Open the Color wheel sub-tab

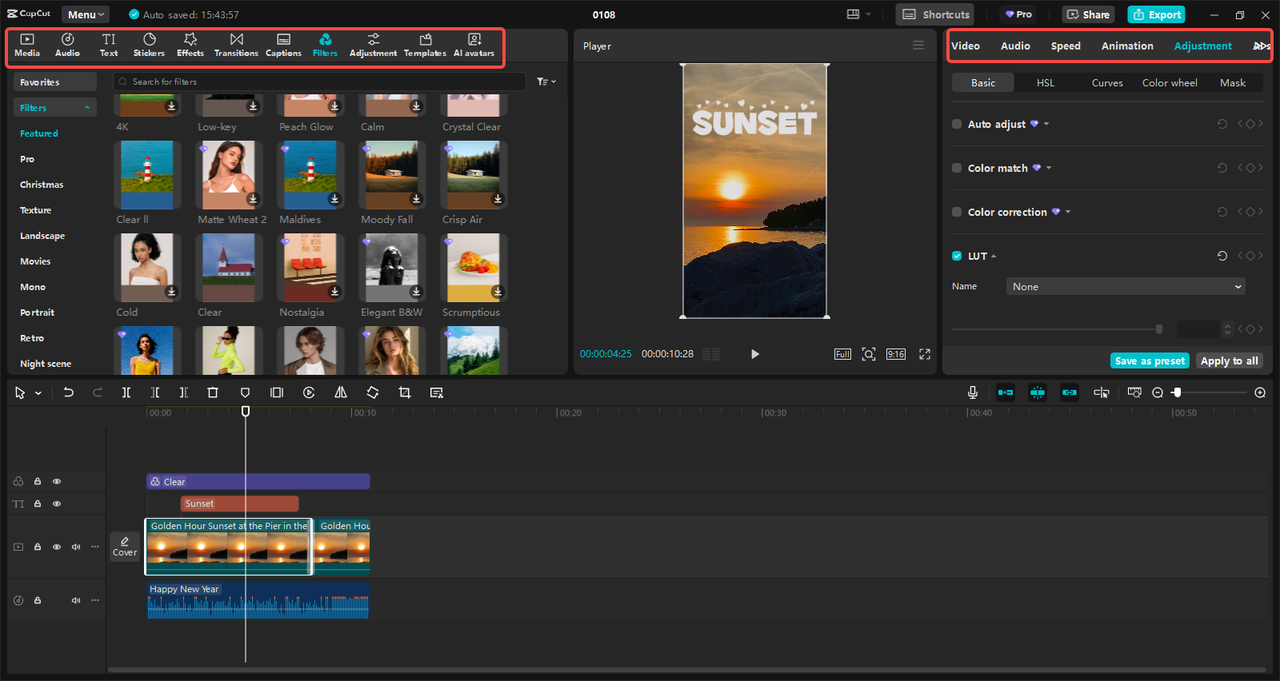[1169, 83]
